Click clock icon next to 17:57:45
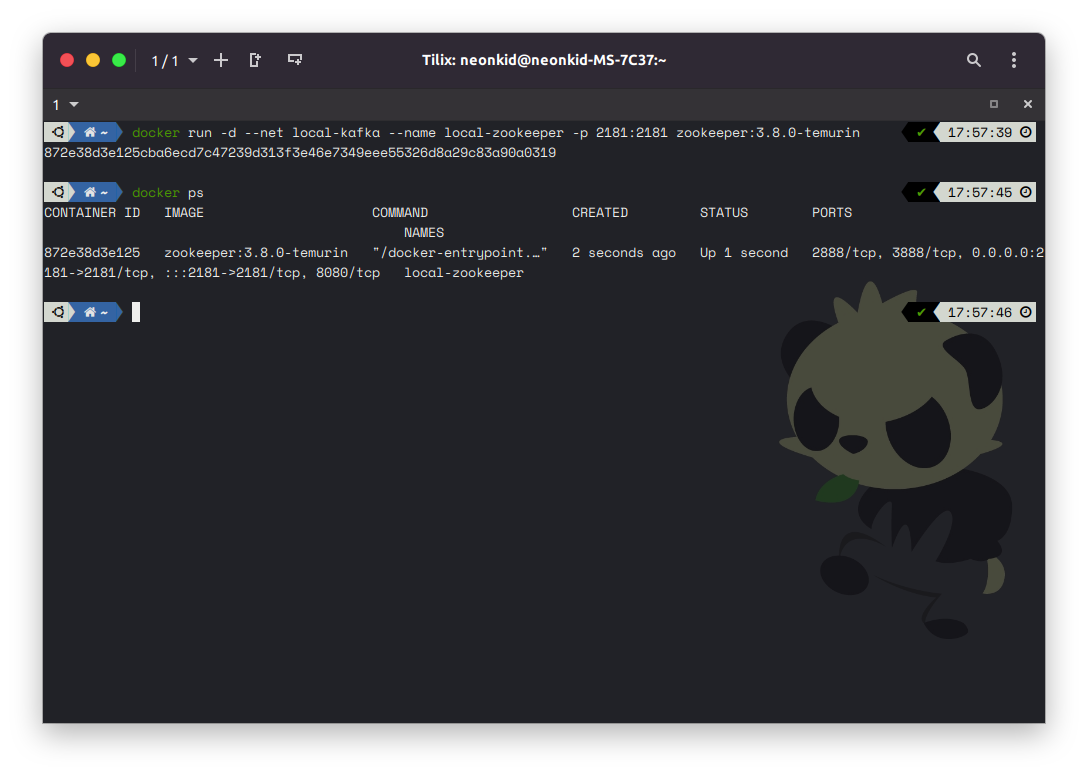The height and width of the screenshot is (776, 1088). 1026,192
